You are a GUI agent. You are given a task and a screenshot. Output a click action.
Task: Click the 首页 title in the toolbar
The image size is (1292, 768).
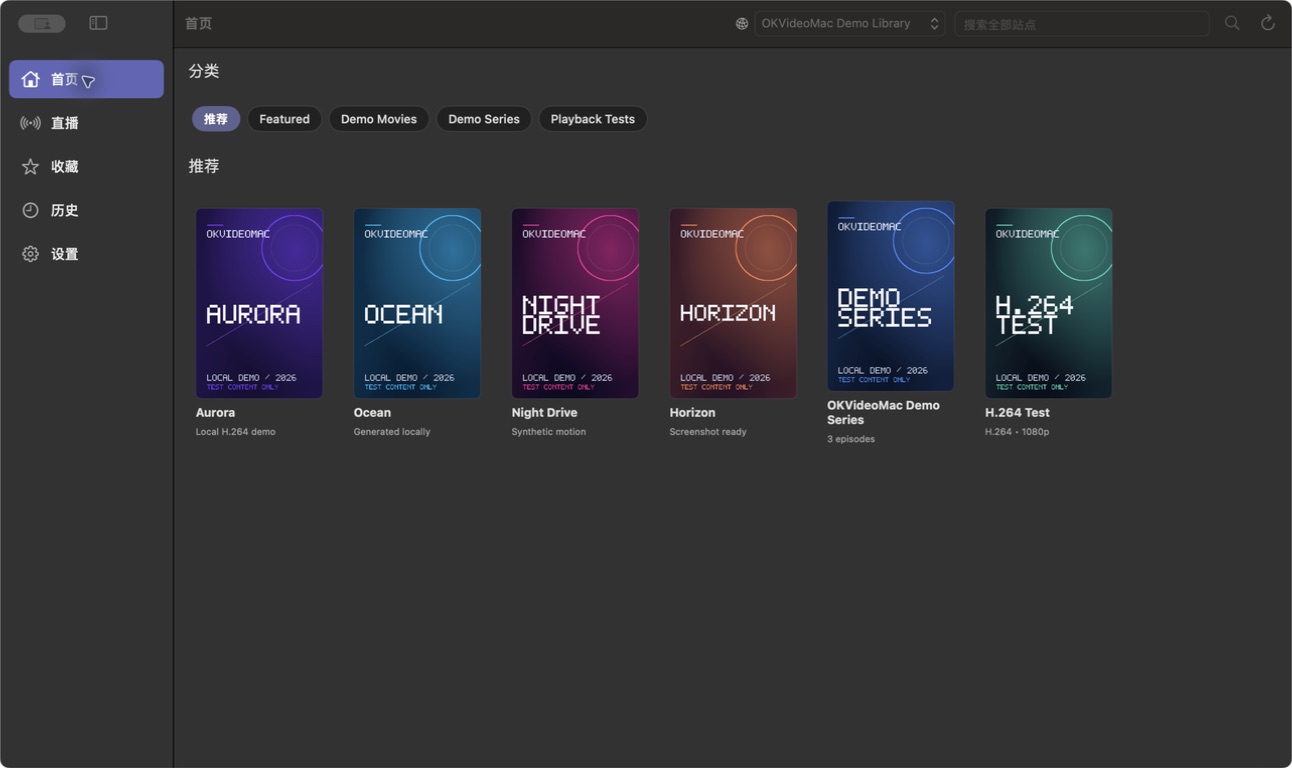pos(199,23)
